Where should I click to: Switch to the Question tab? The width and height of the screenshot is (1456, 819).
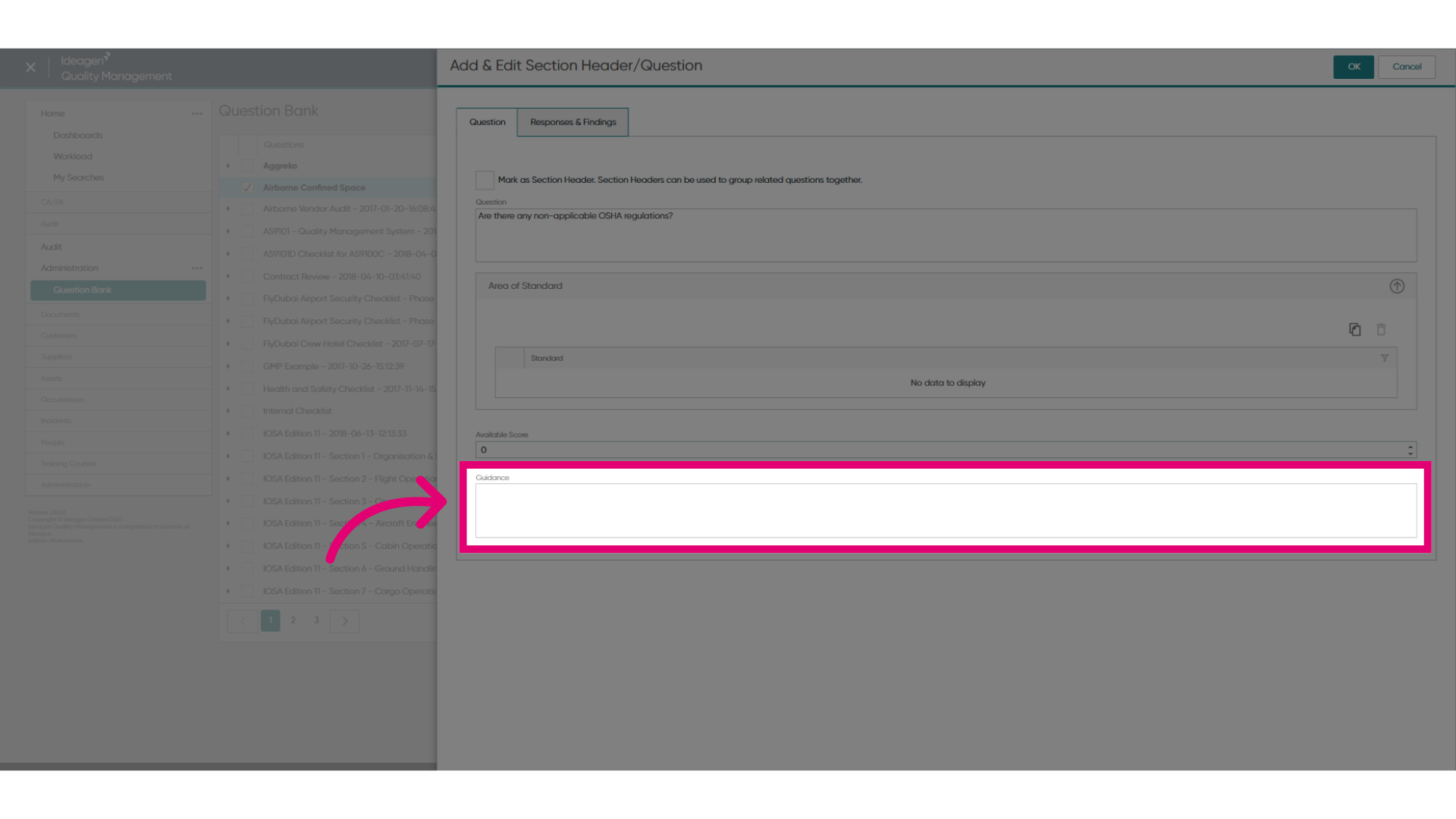coord(487,122)
